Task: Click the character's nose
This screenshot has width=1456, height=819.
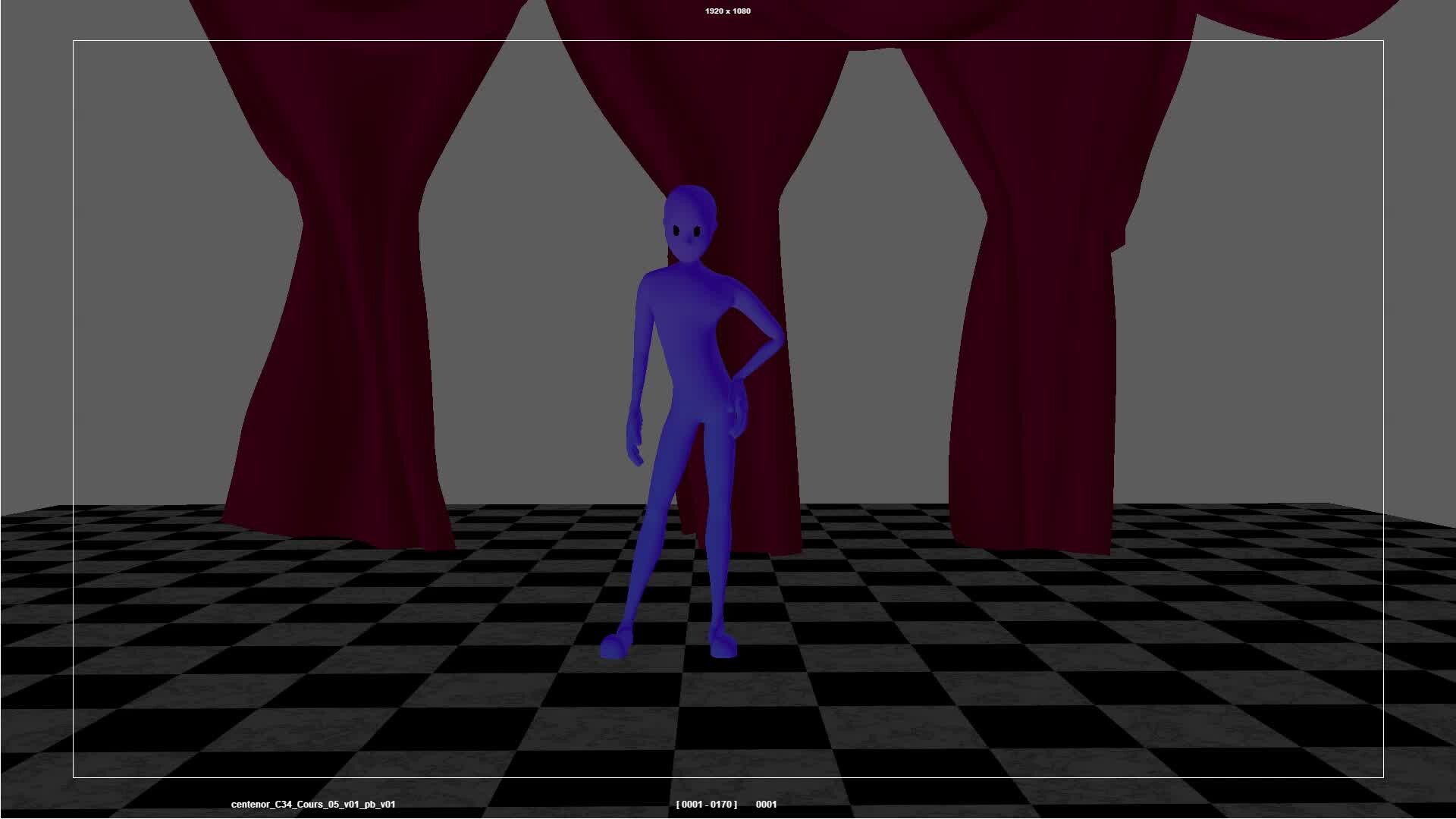Action: [689, 241]
